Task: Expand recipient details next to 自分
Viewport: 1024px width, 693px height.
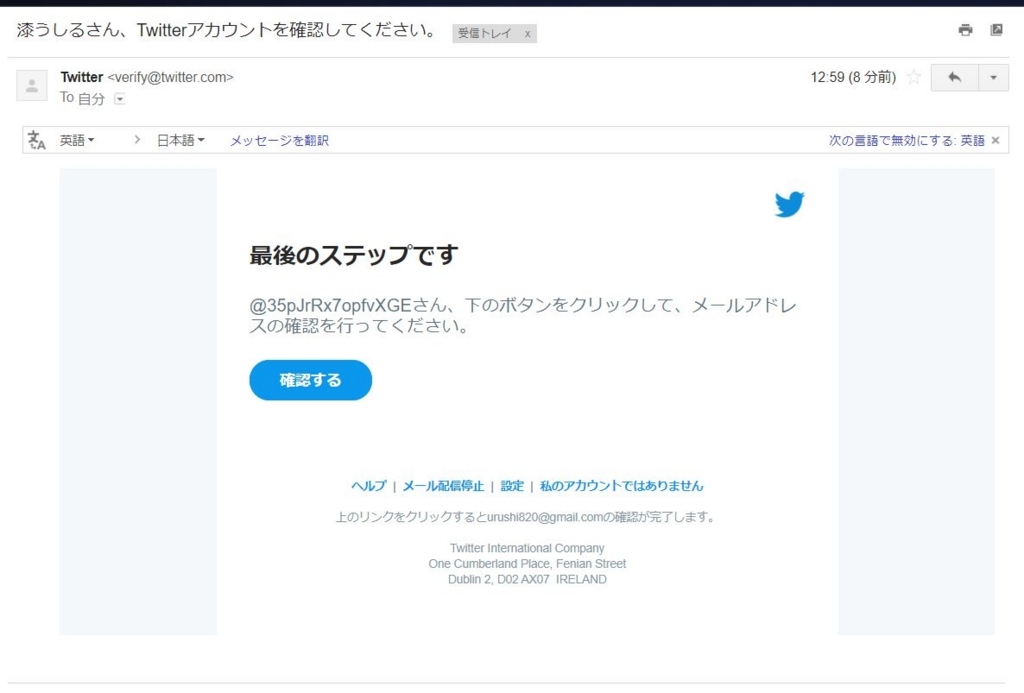Action: pos(119,99)
